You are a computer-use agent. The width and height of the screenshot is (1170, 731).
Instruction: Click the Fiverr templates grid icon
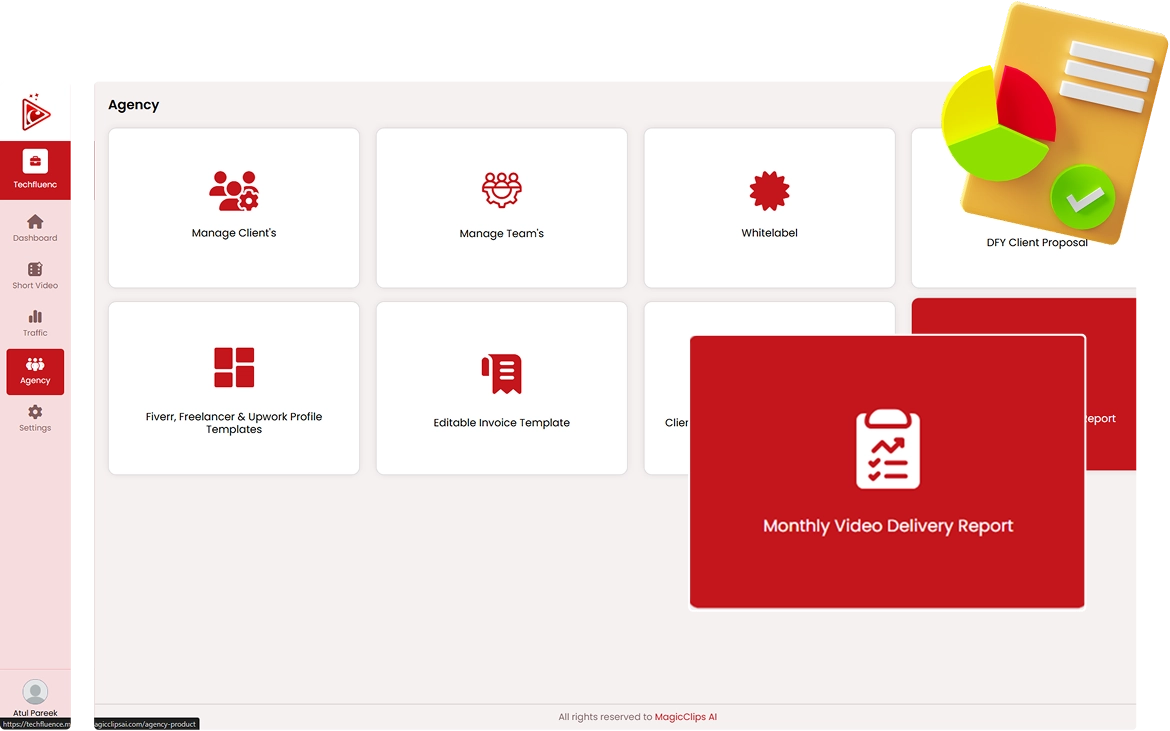[234, 367]
